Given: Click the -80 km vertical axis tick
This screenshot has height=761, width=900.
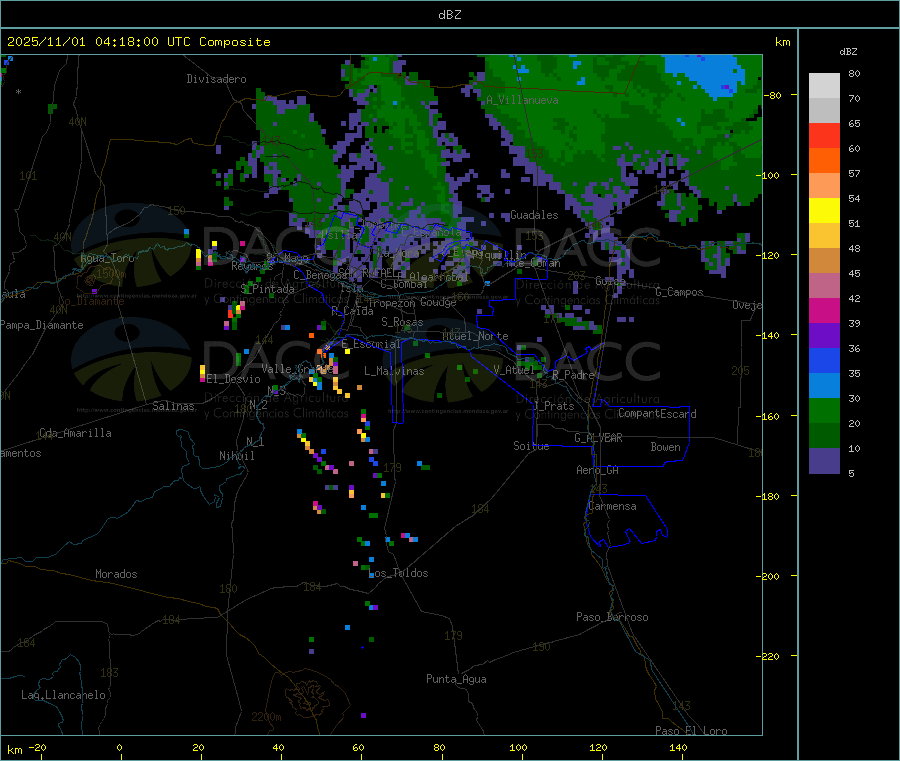Looking at the screenshot, I should click(x=771, y=95).
